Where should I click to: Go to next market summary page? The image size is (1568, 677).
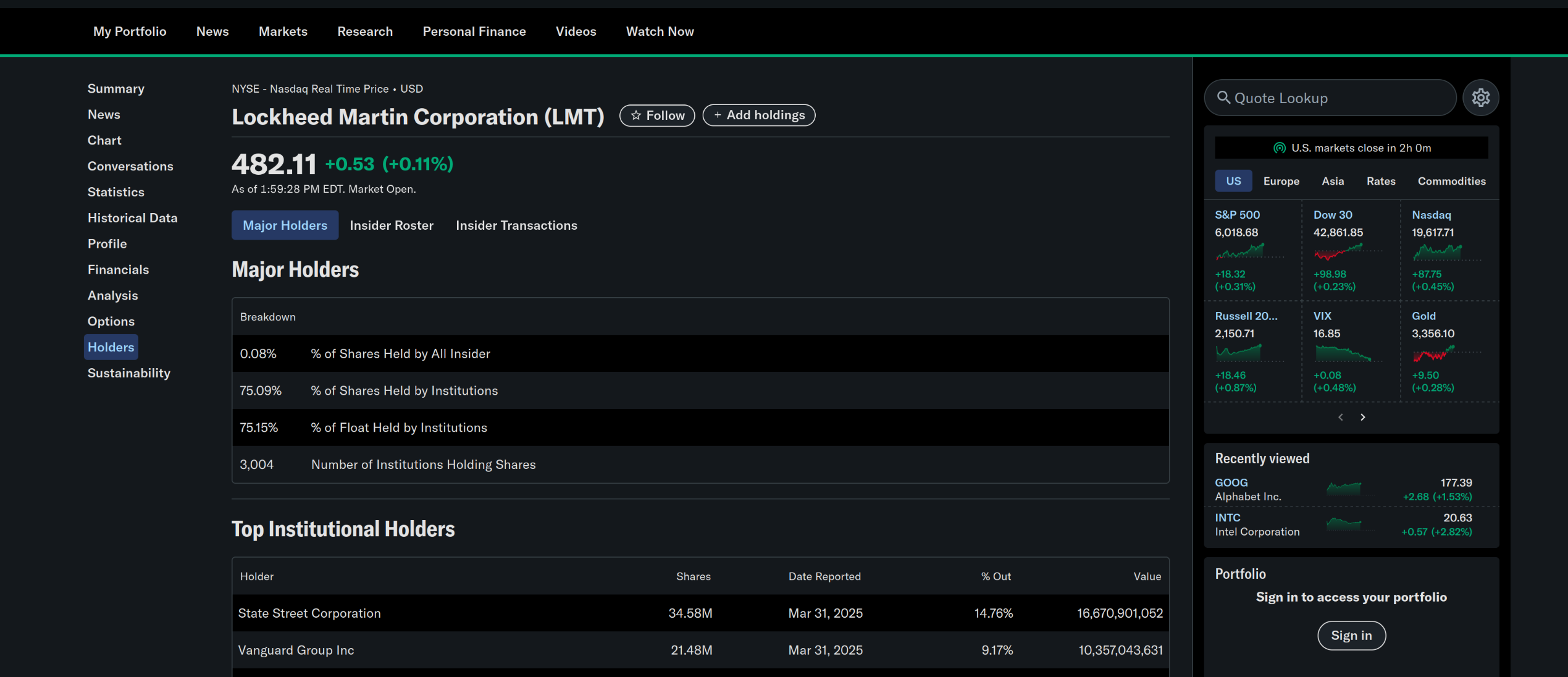point(1362,418)
